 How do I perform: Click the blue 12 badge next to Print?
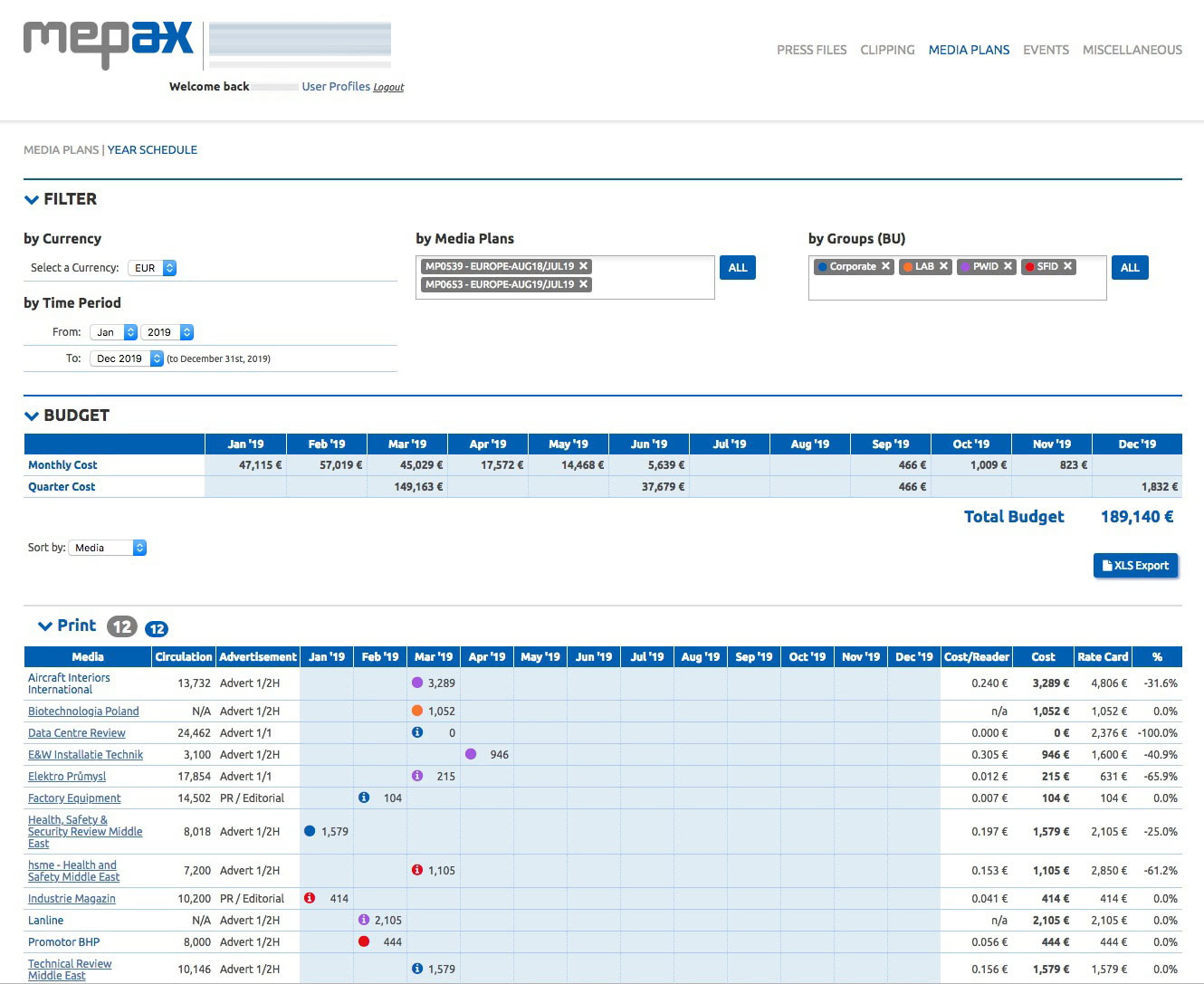coord(157,628)
